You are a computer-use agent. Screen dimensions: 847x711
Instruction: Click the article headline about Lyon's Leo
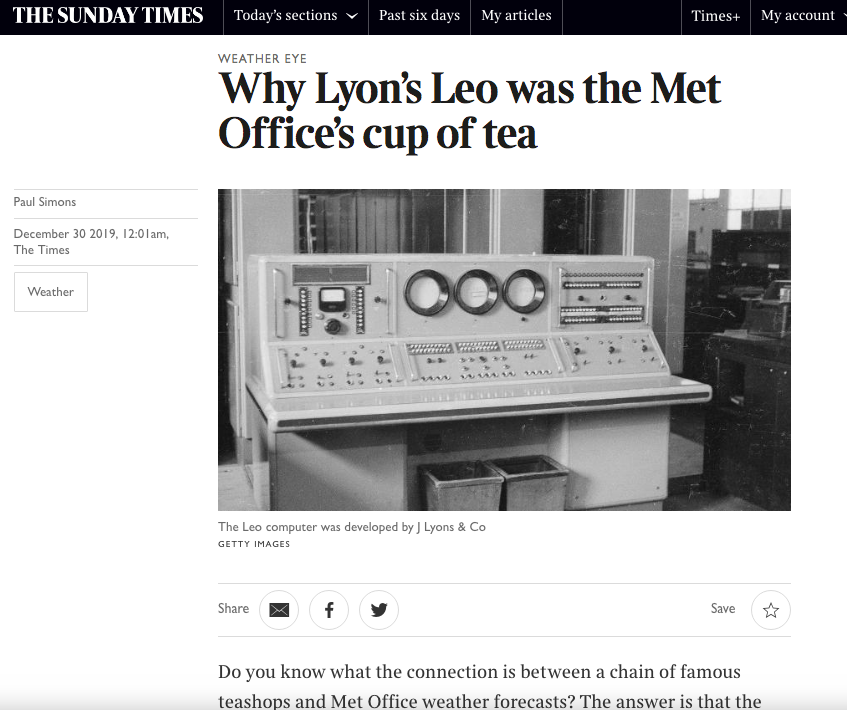pos(469,110)
